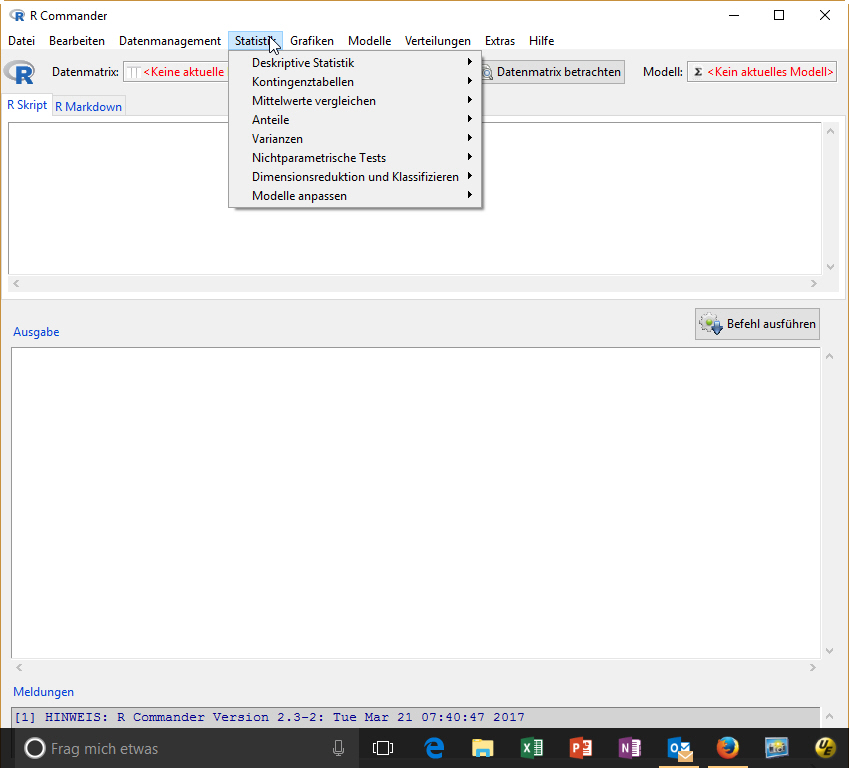Screen dimensions: 849x777
Task: Open OneNote from the taskbar
Action: 630,748
